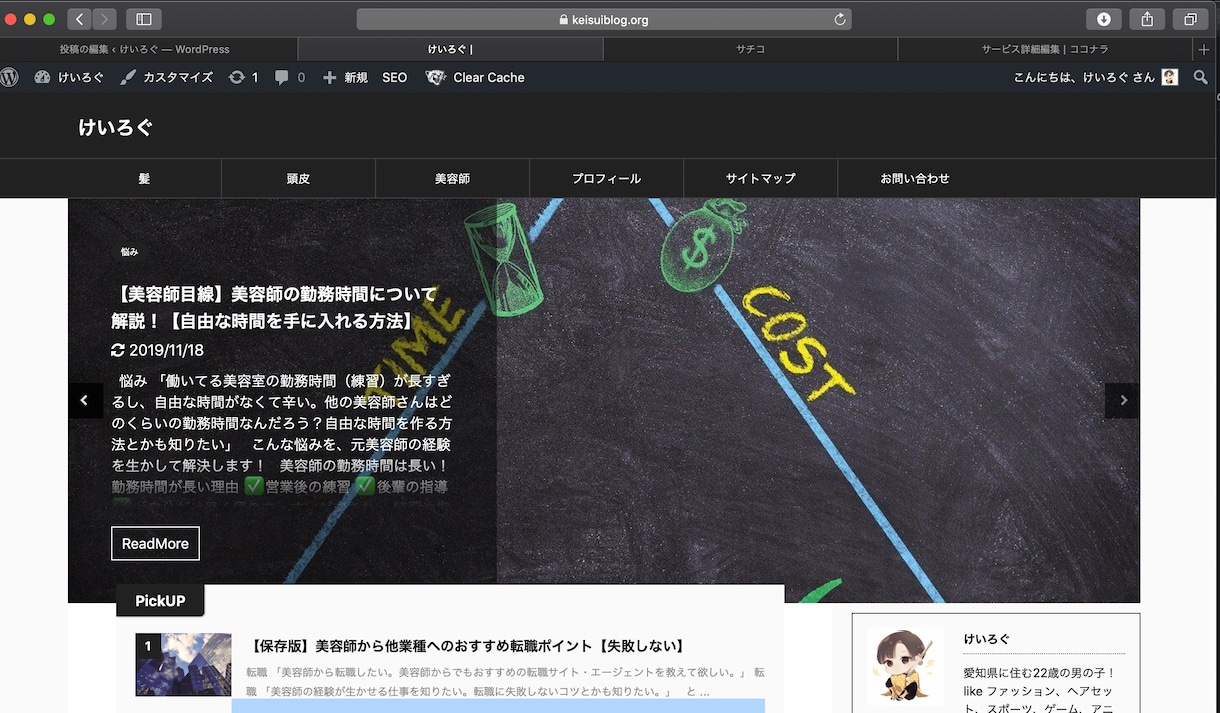The image size is (1220, 713).
Task: Open the 髪 navigation menu item
Action: pyautogui.click(x=144, y=178)
